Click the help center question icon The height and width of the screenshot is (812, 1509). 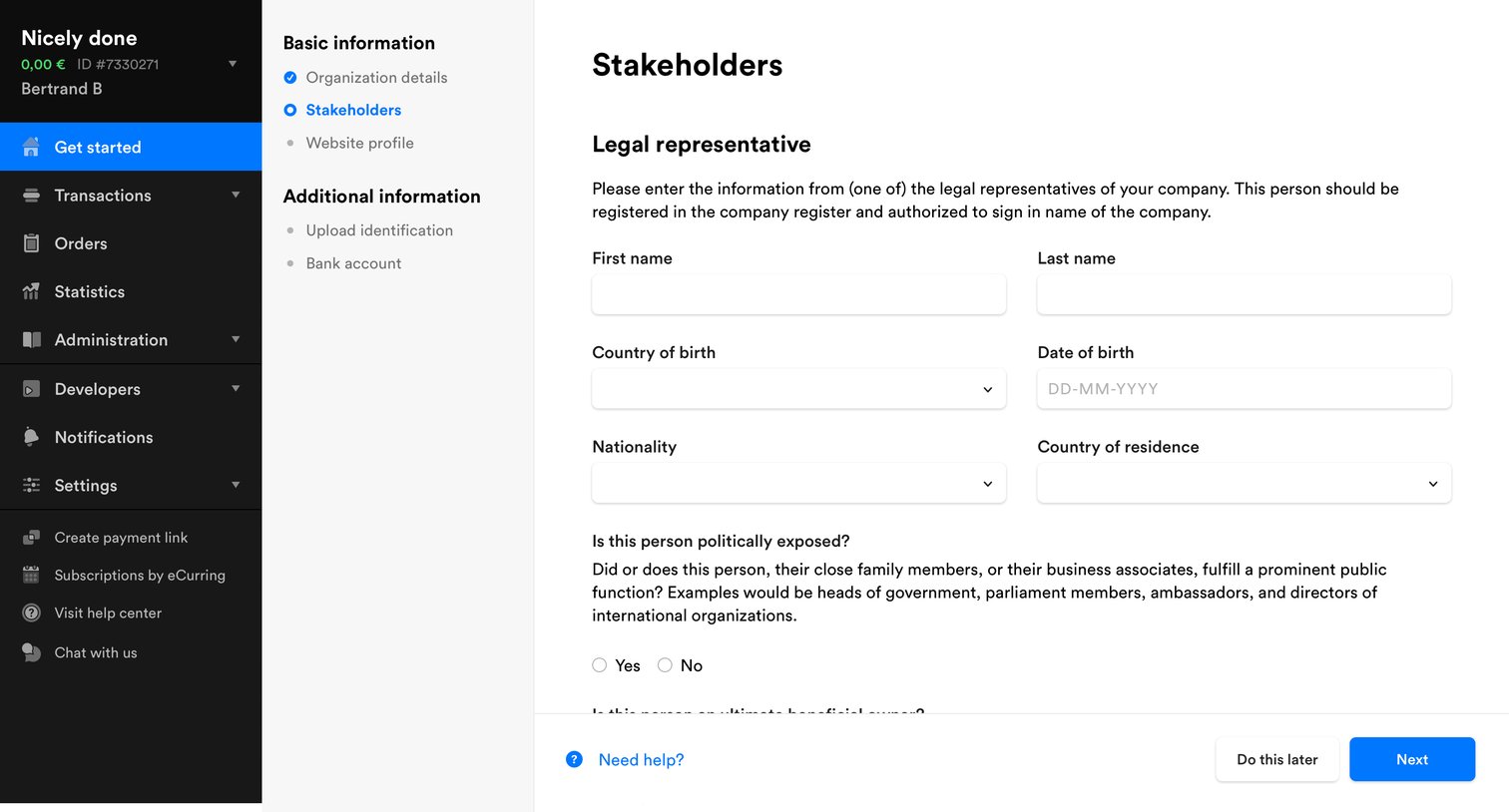coord(31,613)
